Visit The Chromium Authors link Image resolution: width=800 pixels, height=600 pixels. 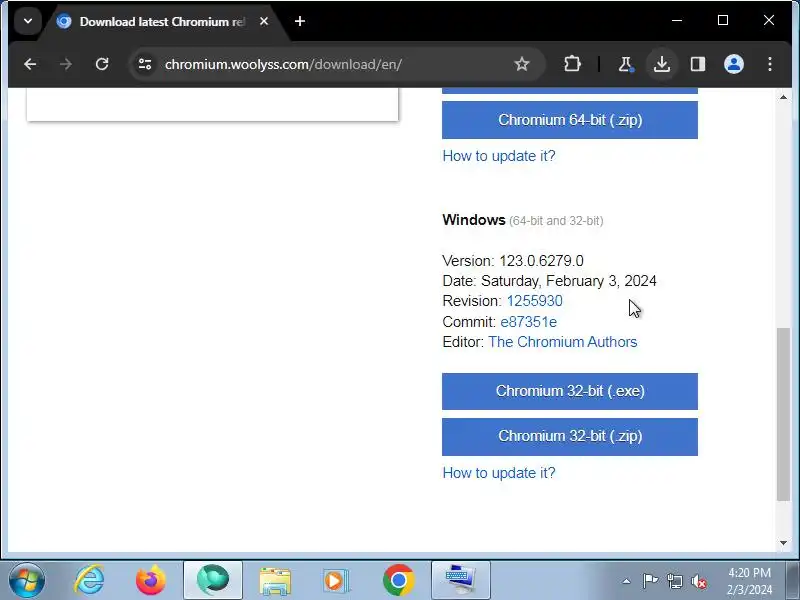pyautogui.click(x=562, y=342)
